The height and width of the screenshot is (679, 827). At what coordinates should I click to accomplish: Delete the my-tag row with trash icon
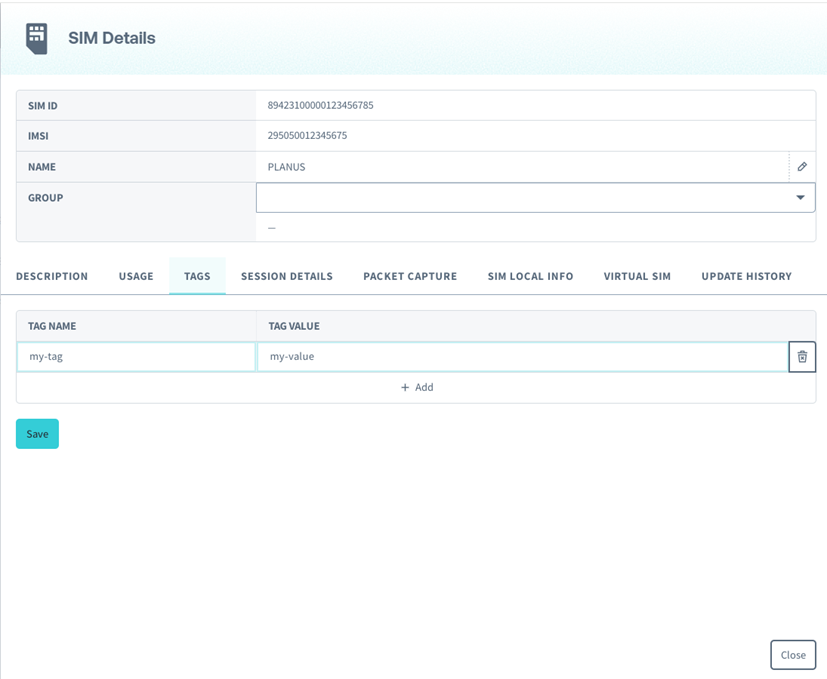[x=802, y=357]
